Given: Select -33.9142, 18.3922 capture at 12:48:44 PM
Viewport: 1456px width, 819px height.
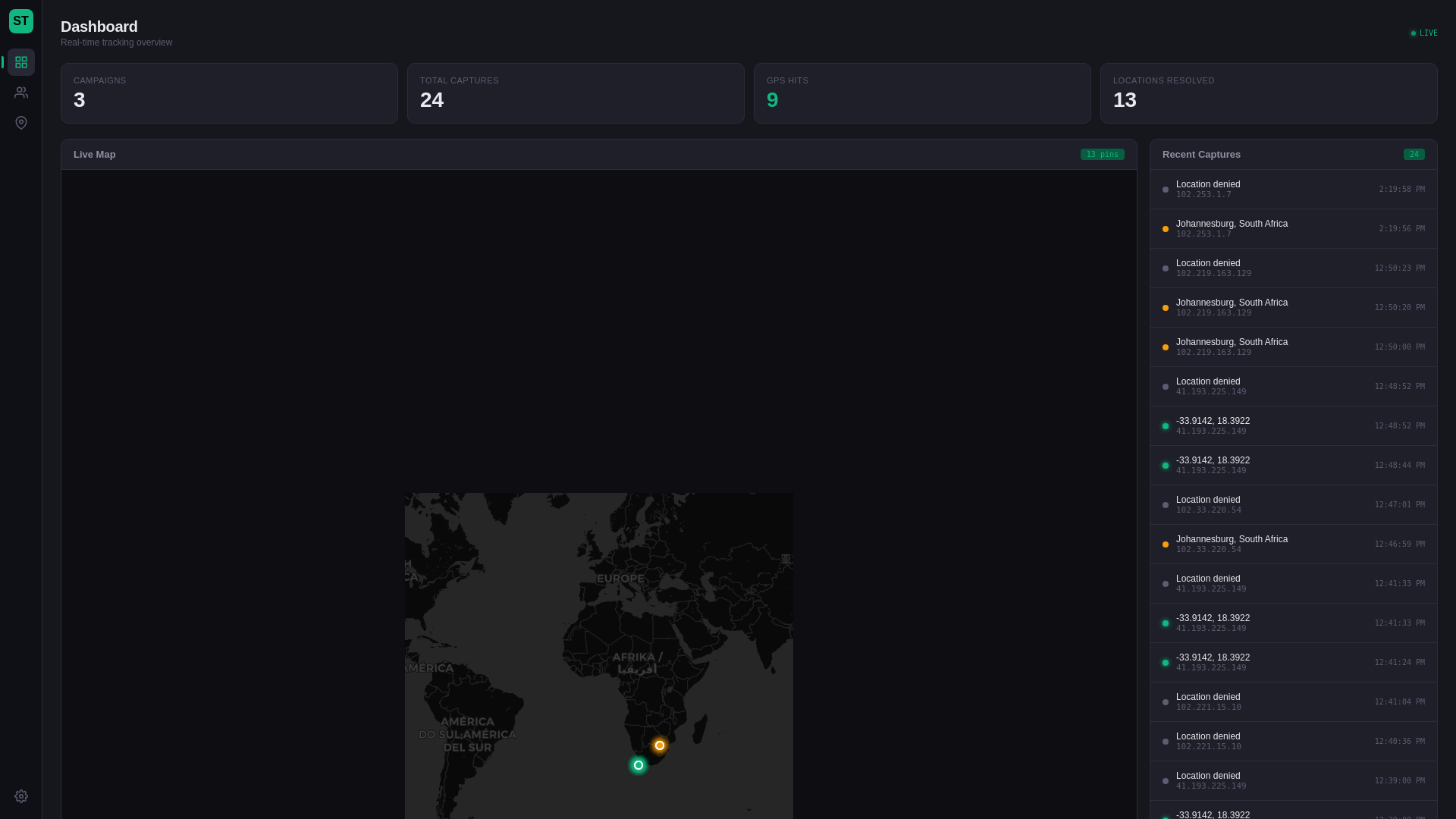Looking at the screenshot, I should click(1294, 466).
